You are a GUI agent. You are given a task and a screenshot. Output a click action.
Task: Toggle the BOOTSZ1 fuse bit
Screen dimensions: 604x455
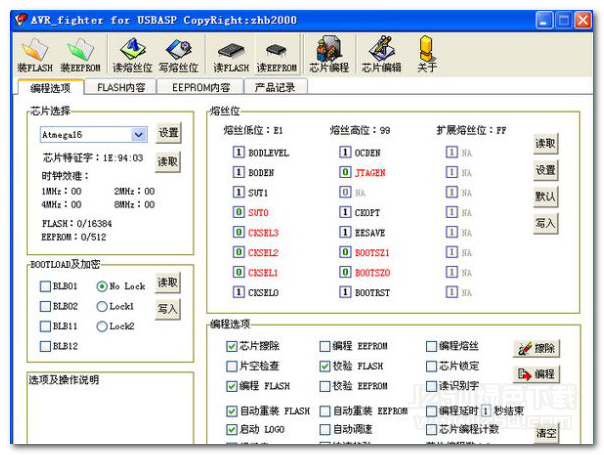tap(345, 252)
